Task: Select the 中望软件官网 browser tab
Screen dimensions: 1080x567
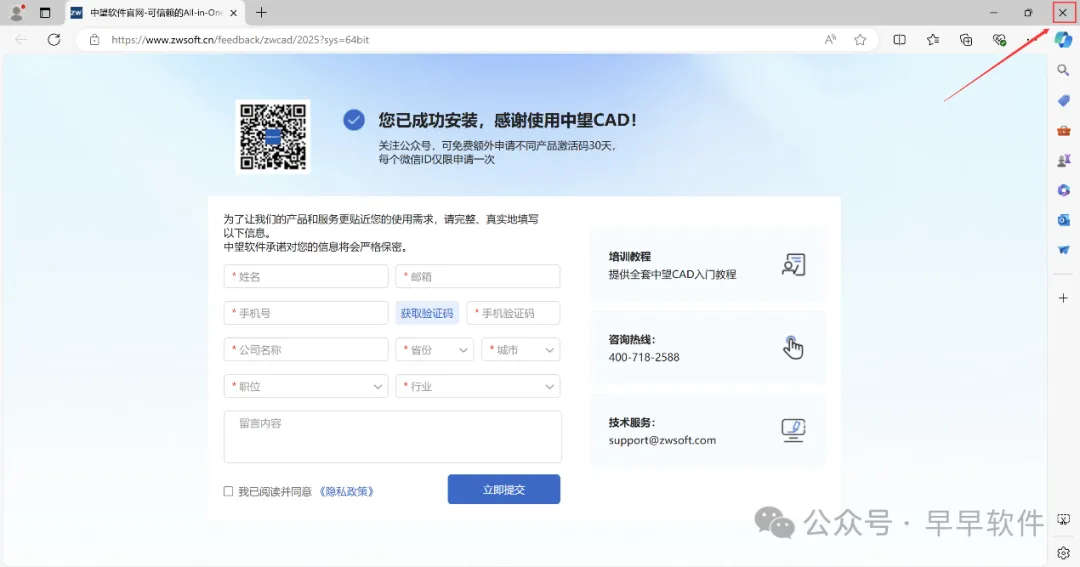Action: [x=155, y=12]
